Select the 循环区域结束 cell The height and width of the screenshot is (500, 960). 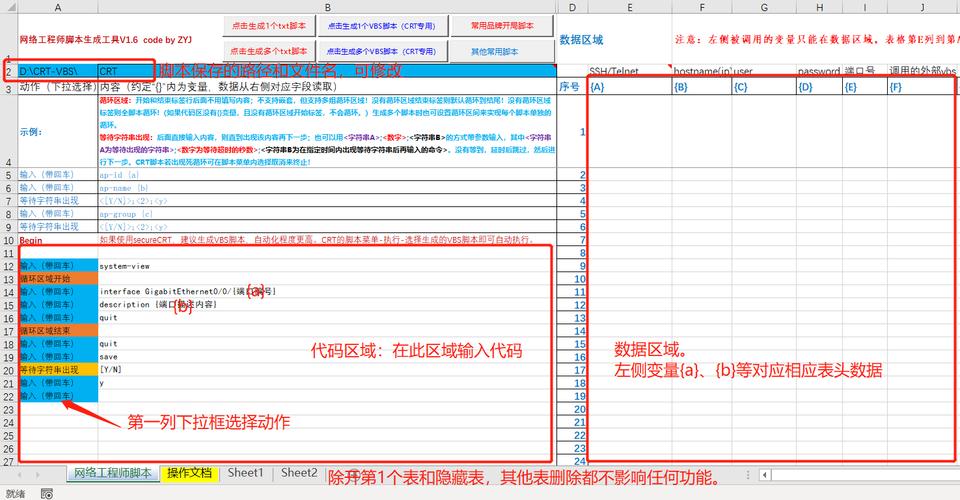click(x=58, y=331)
